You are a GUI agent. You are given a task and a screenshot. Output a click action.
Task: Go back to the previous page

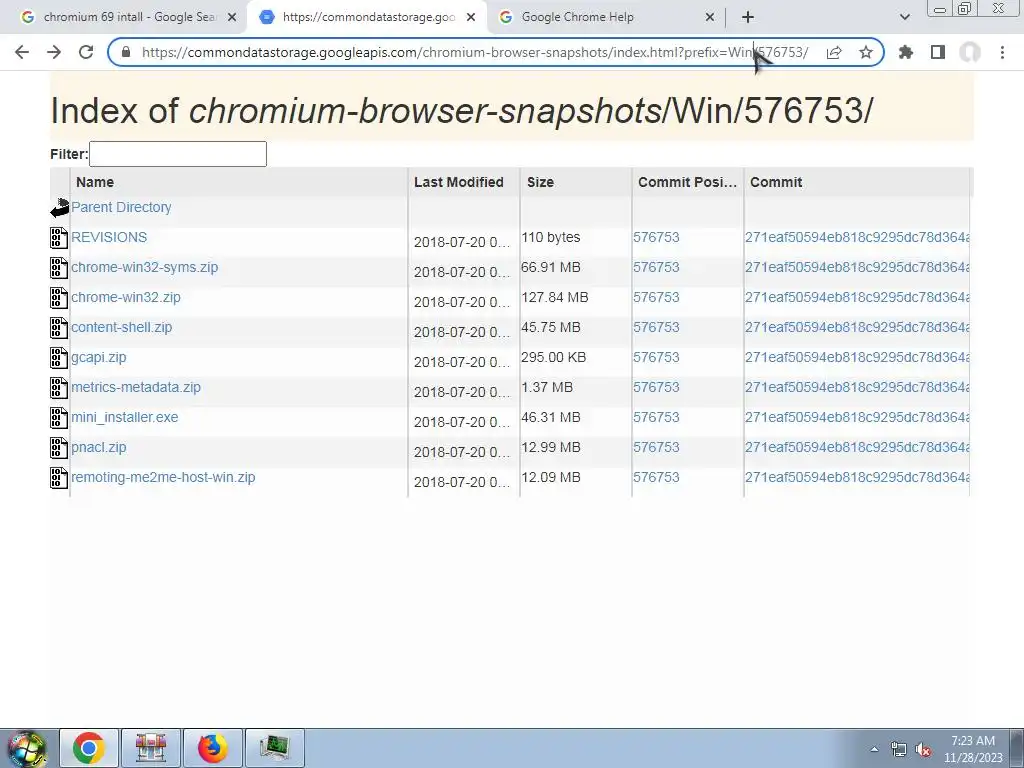click(22, 52)
